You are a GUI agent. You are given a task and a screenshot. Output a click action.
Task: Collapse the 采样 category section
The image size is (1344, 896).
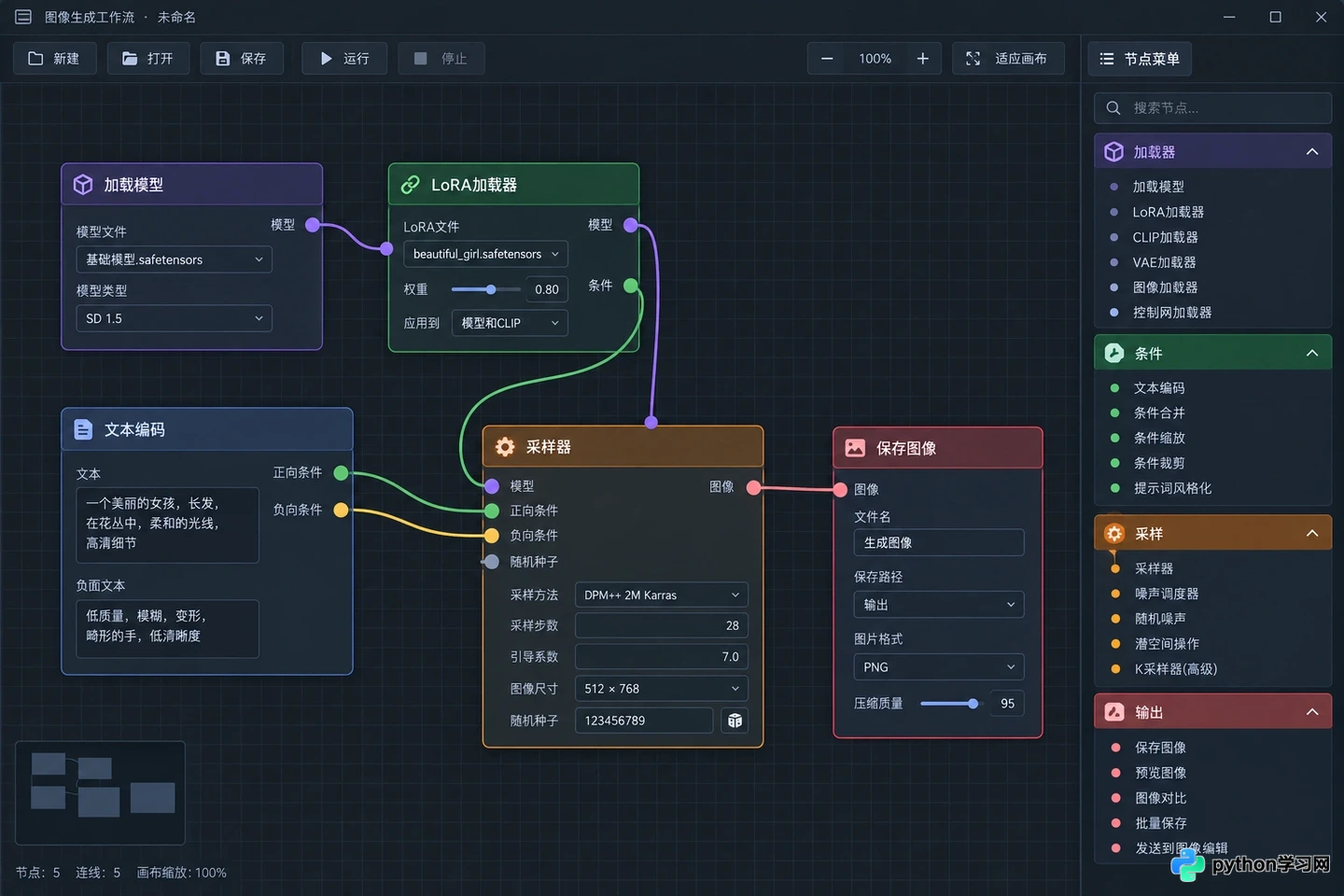(1312, 533)
